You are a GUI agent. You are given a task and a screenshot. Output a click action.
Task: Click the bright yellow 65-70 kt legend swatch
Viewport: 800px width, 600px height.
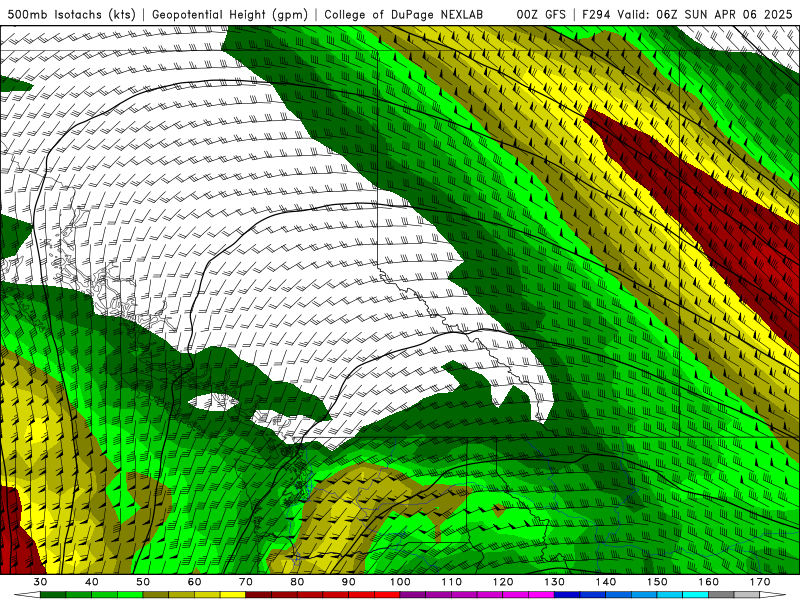[233, 595]
